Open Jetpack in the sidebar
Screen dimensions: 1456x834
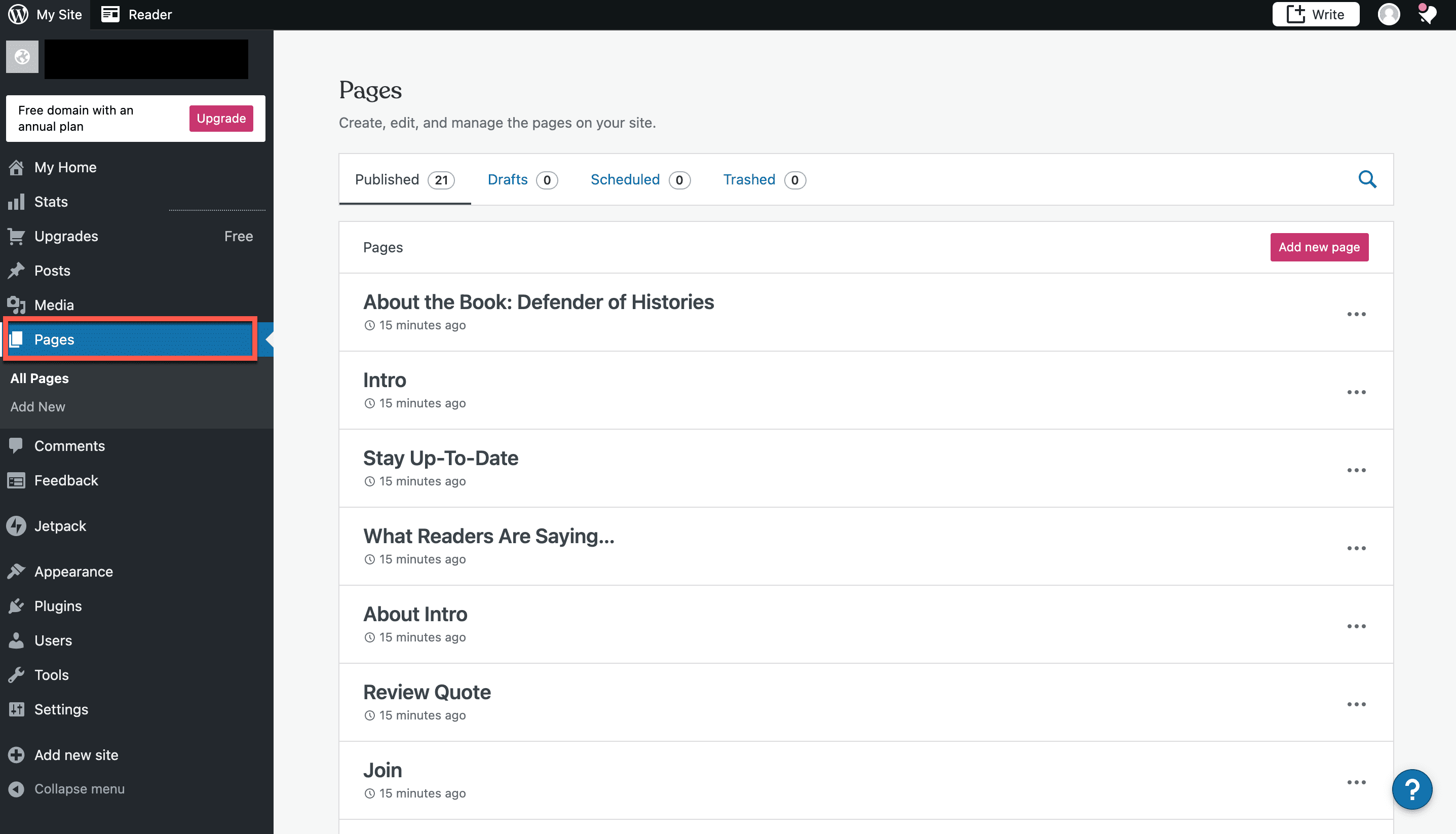[60, 526]
